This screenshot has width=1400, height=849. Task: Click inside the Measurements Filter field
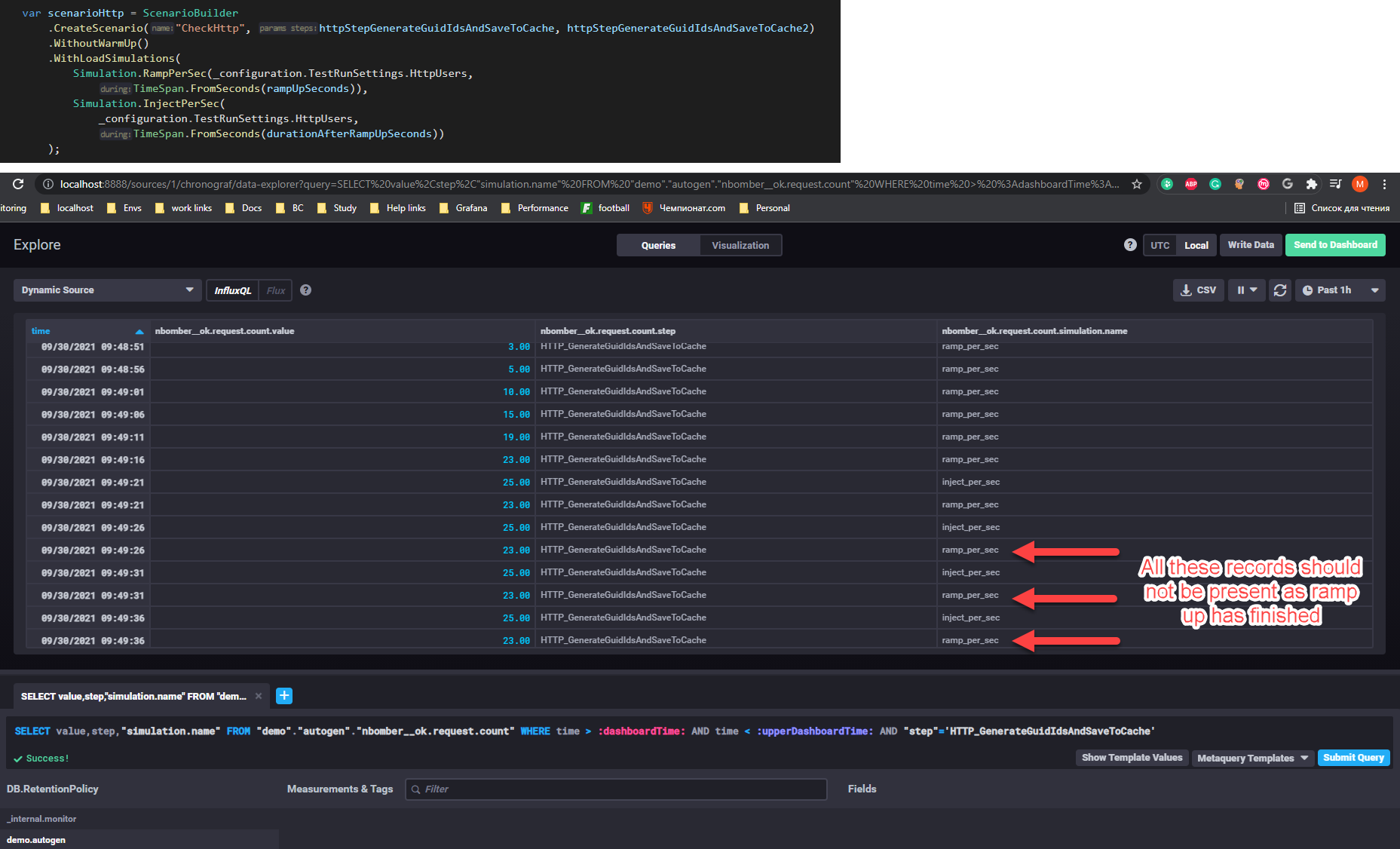pyautogui.click(x=616, y=789)
